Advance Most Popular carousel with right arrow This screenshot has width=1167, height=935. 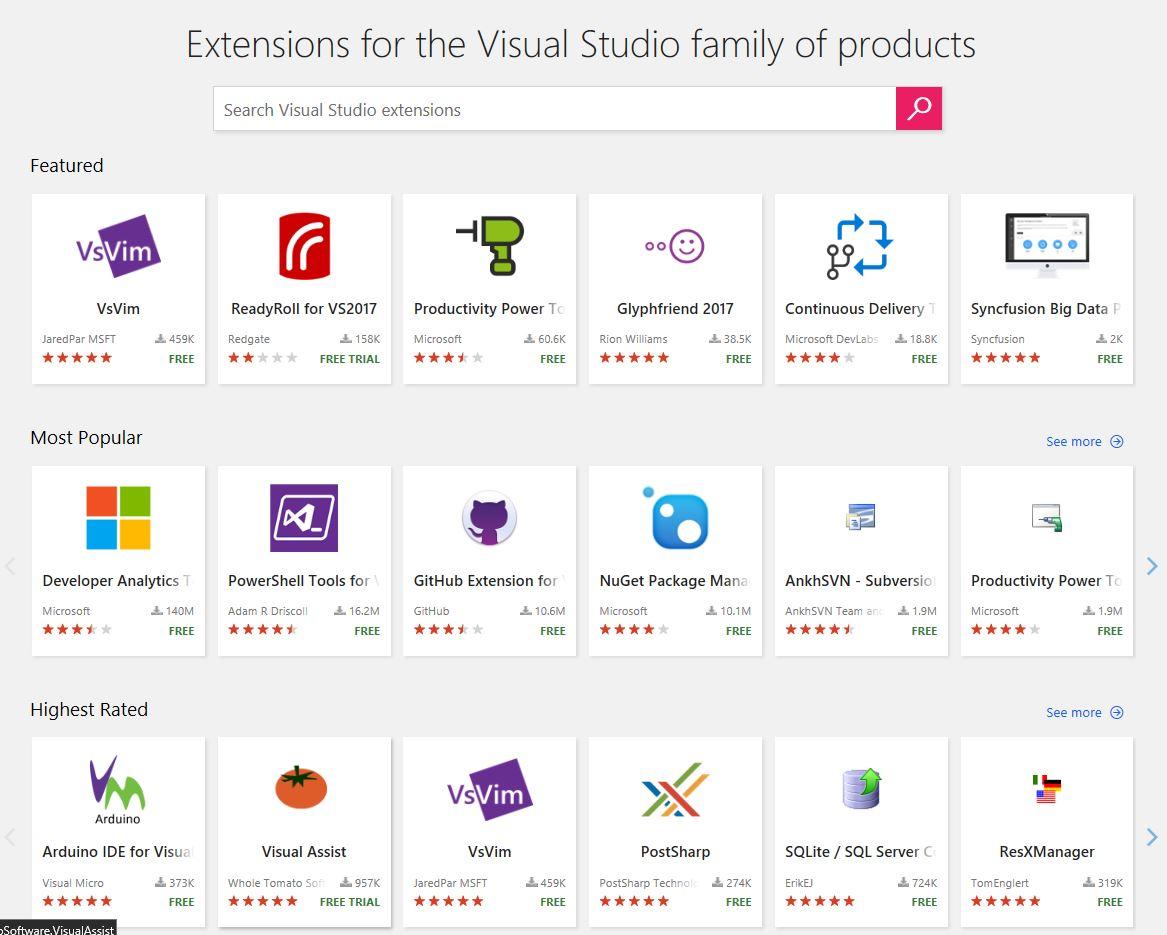tap(1154, 564)
